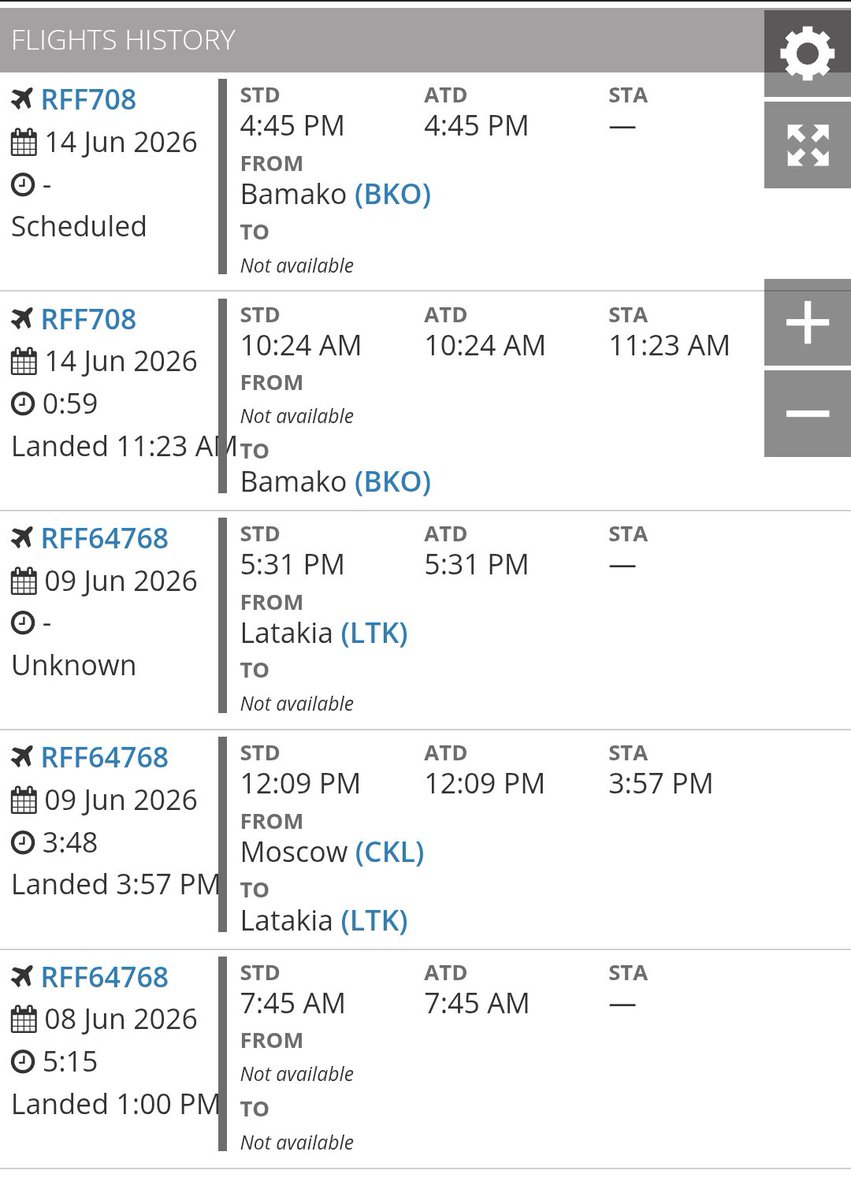Click the clock icon beside 3:48 duration
The width and height of the screenshot is (851, 1200).
23,843
